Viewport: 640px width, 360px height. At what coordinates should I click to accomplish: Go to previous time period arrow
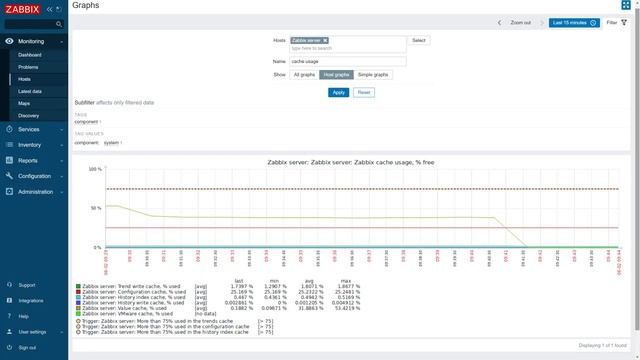click(x=499, y=23)
